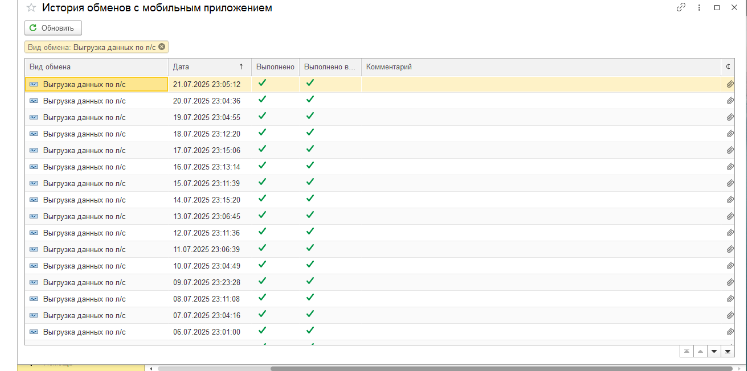Select the exchange-type icon in the 21.07.2025 row
The height and width of the screenshot is (371, 747).
tap(33, 84)
